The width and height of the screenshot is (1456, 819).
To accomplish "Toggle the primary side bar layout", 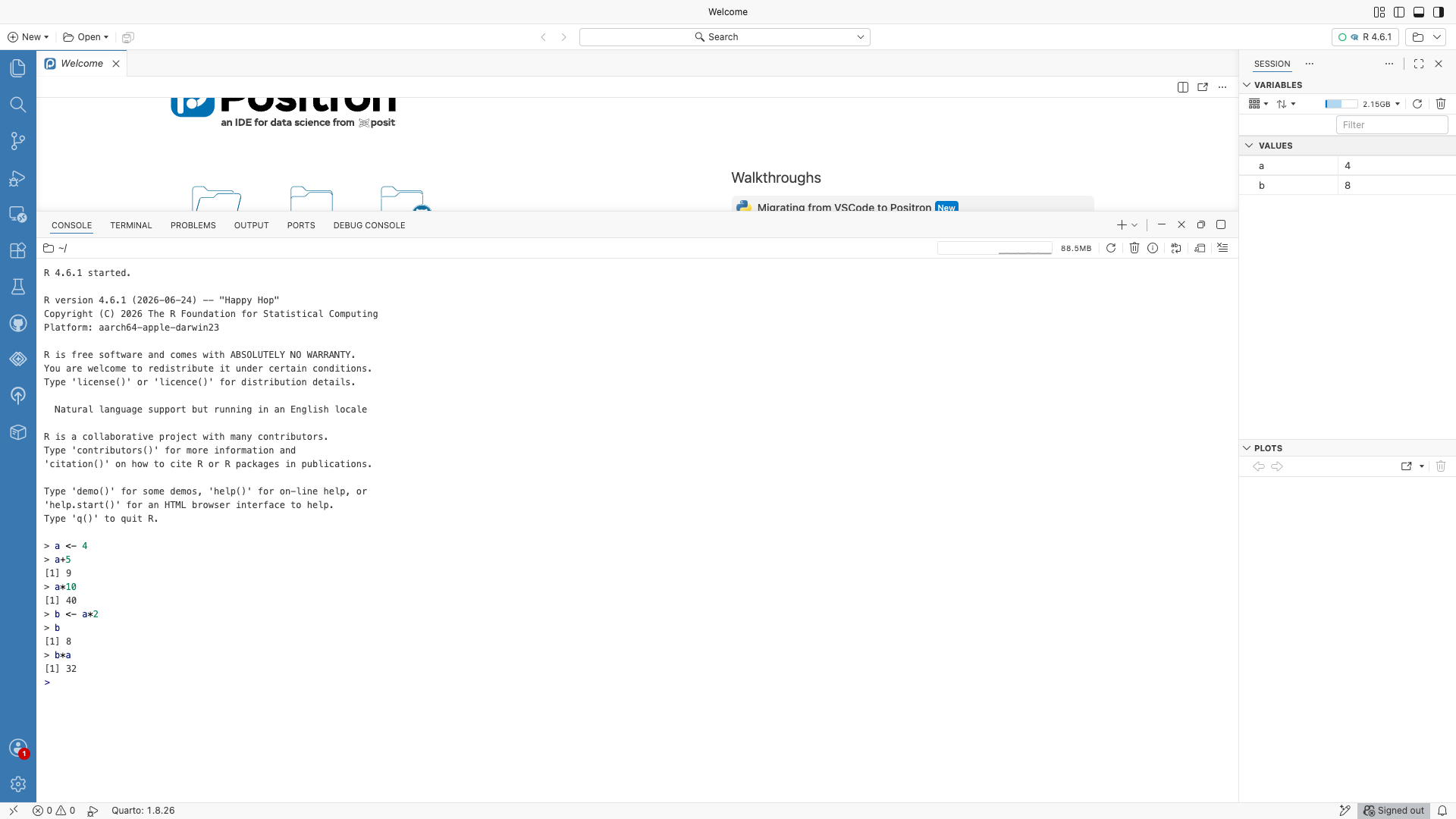I will (x=1399, y=12).
